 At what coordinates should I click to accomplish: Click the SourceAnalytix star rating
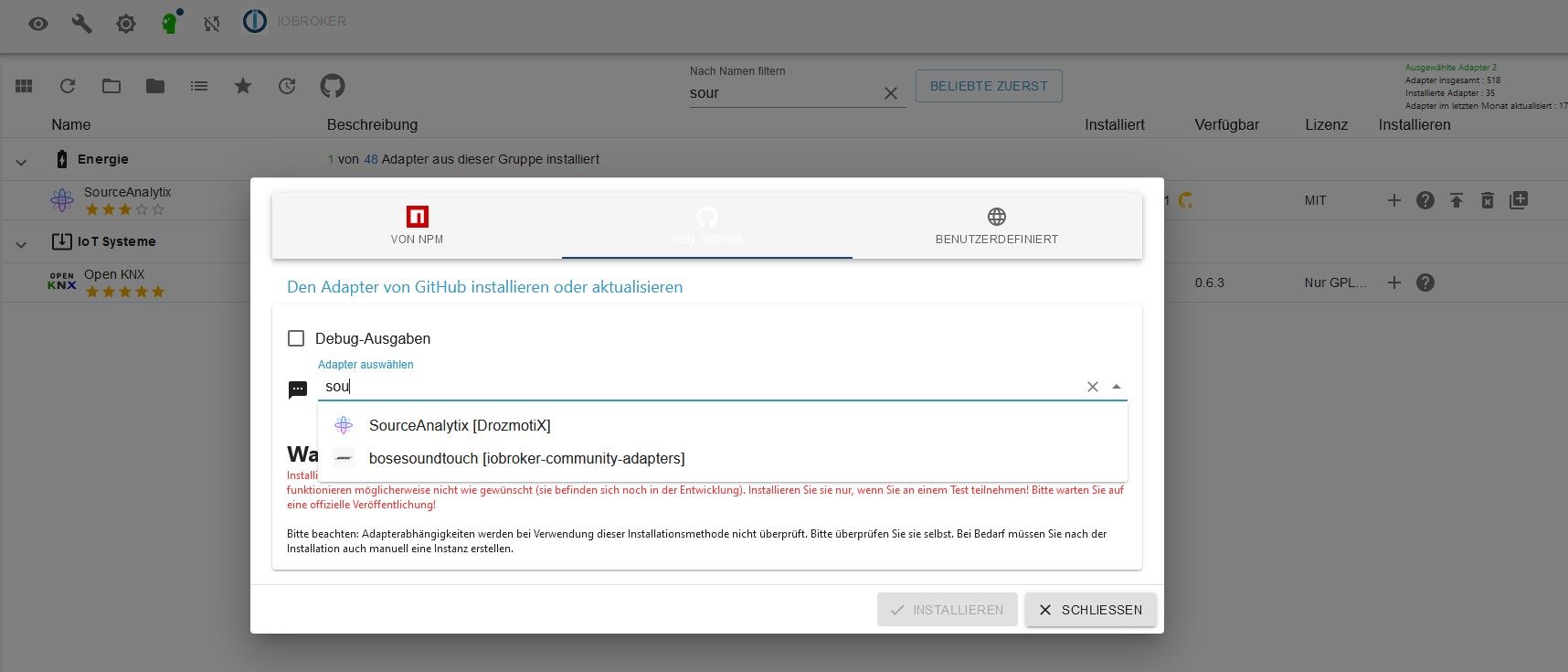pyautogui.click(x=125, y=209)
